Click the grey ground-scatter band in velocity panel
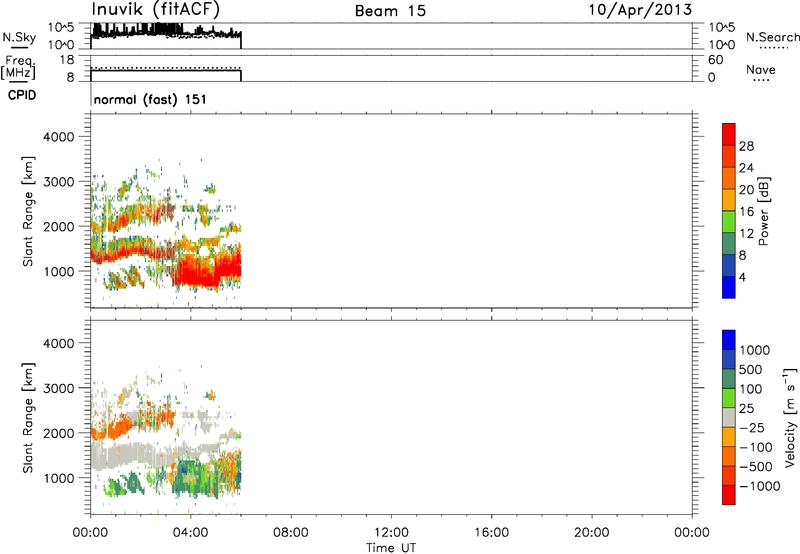800x554 pixels. [x=133, y=454]
